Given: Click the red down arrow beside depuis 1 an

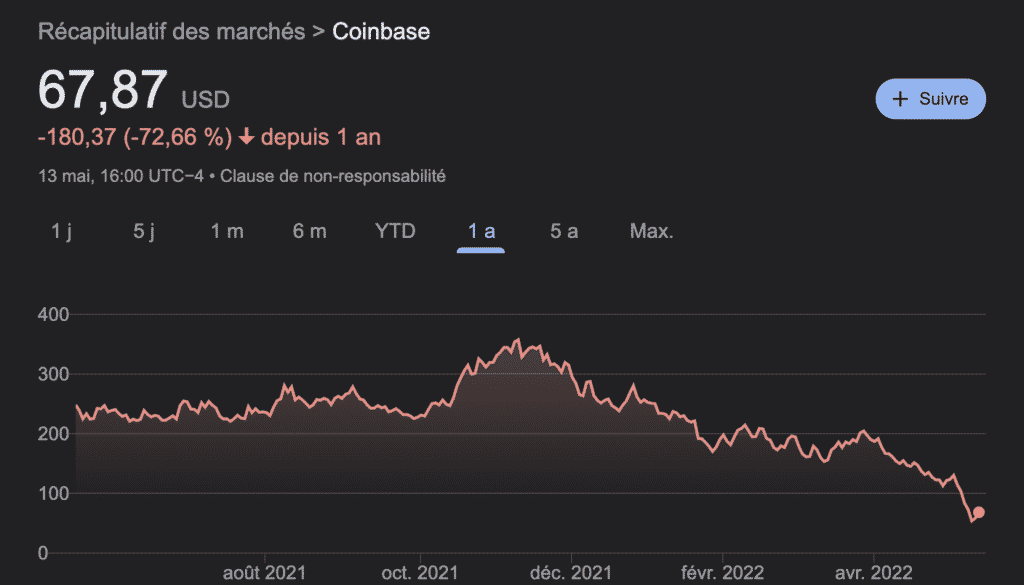Looking at the screenshot, I should click(x=246, y=137).
